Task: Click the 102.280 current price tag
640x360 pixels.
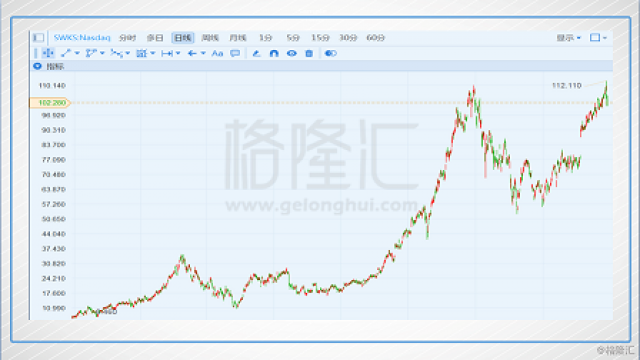Action: (50, 102)
